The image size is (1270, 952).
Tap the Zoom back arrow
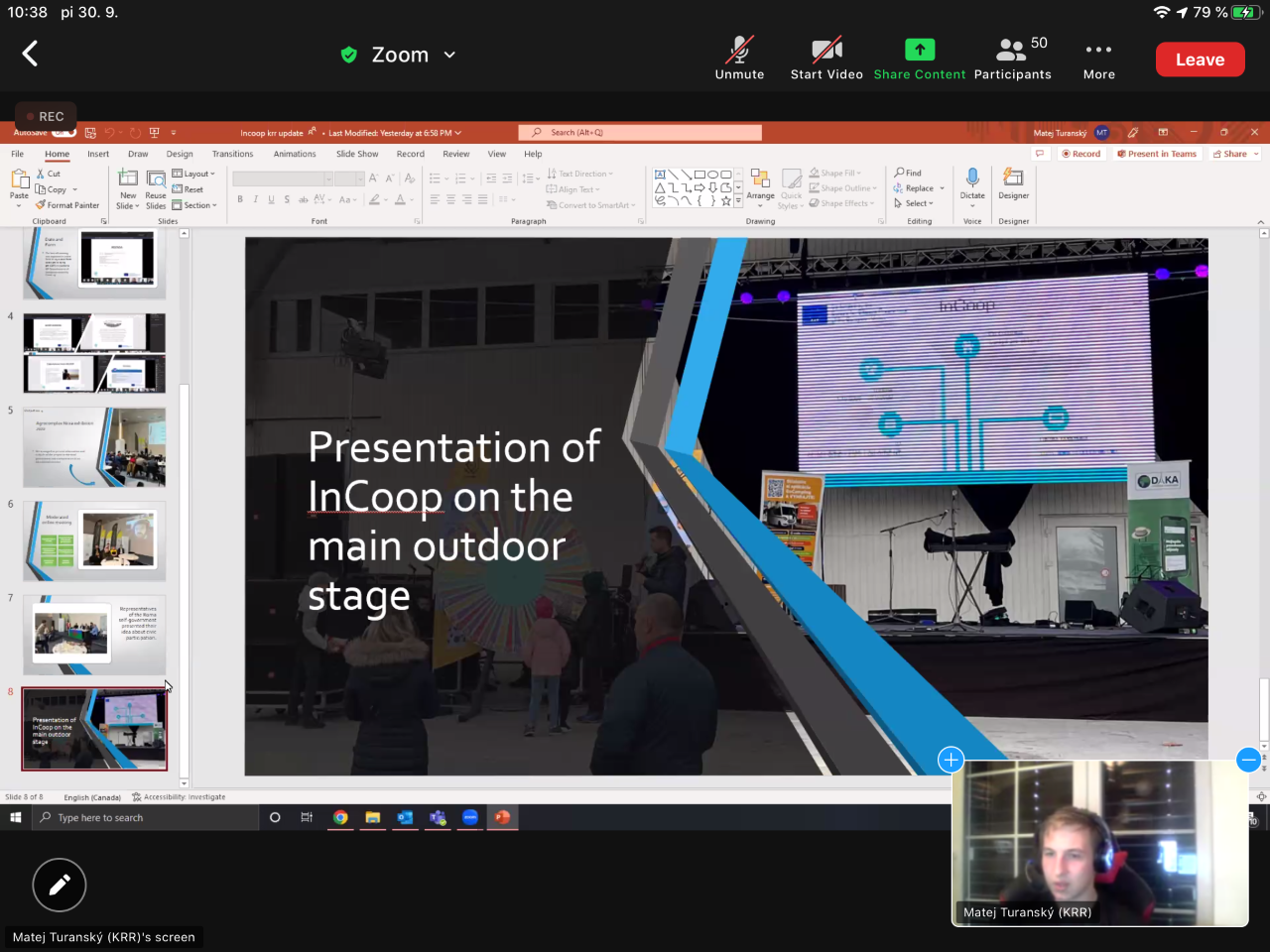pos(30,54)
